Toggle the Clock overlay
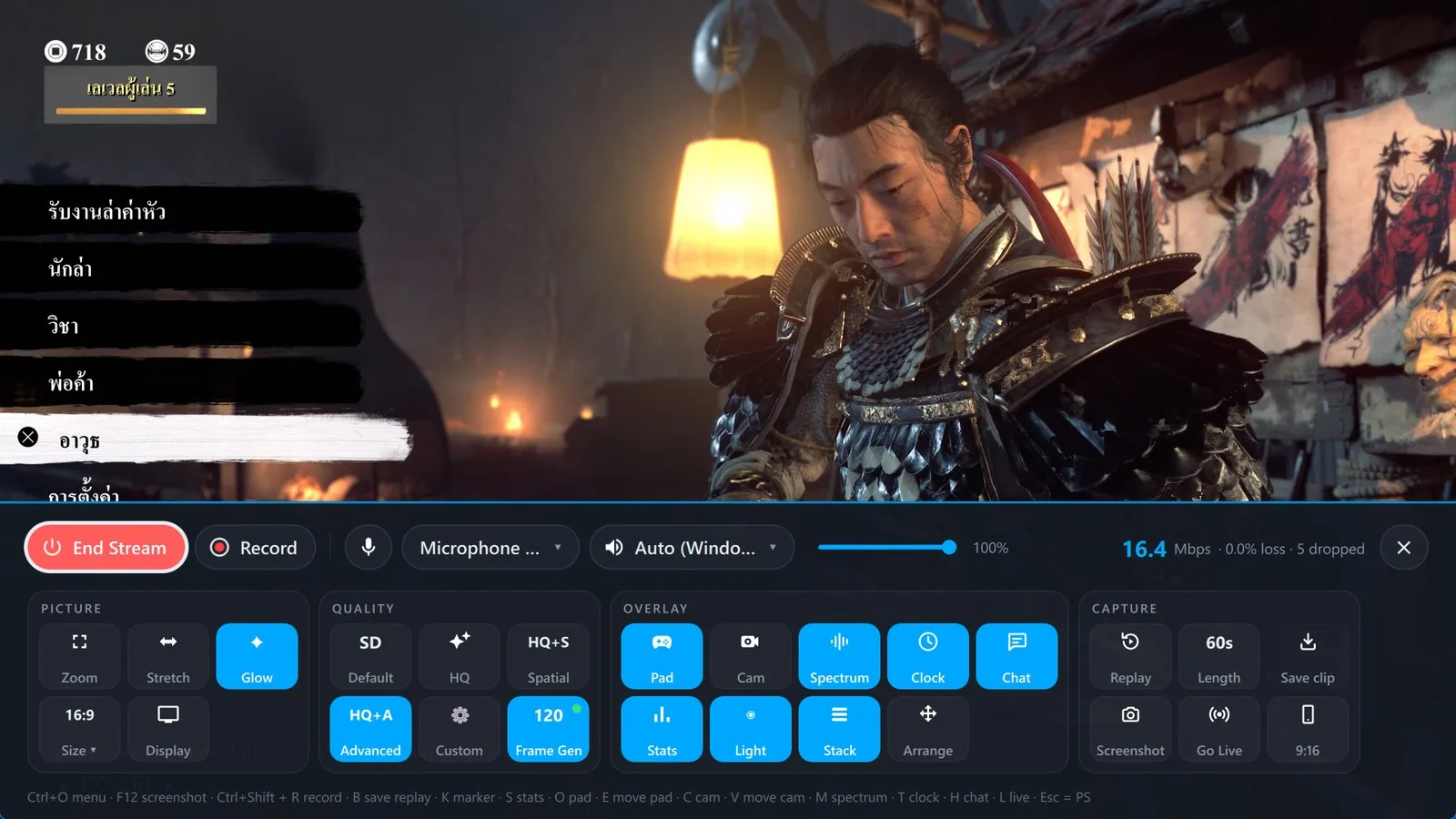Image resolution: width=1456 pixels, height=819 pixels. pyautogui.click(x=928, y=656)
